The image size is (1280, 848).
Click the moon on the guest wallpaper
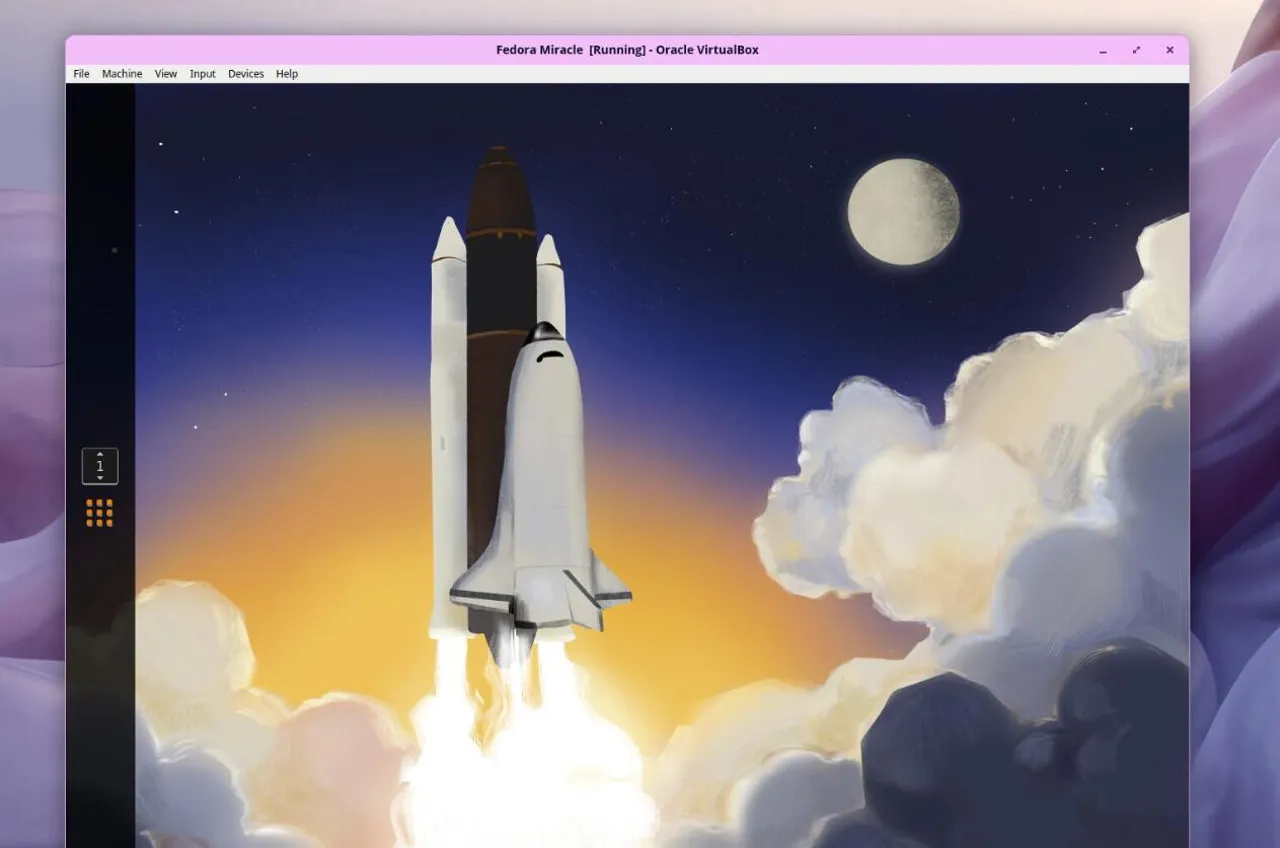[903, 212]
